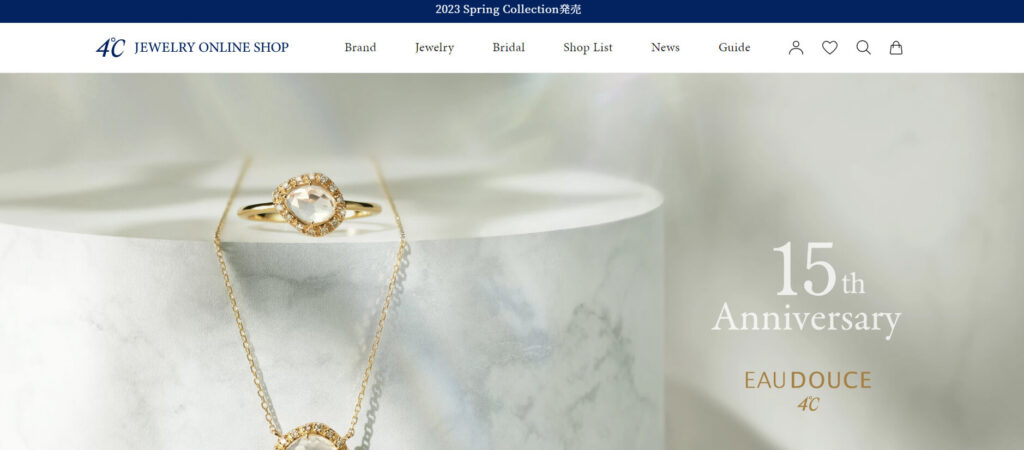Viewport: 1024px width, 450px height.
Task: Click the JEWELRY ONLINE SHOP title text
Action: click(211, 48)
